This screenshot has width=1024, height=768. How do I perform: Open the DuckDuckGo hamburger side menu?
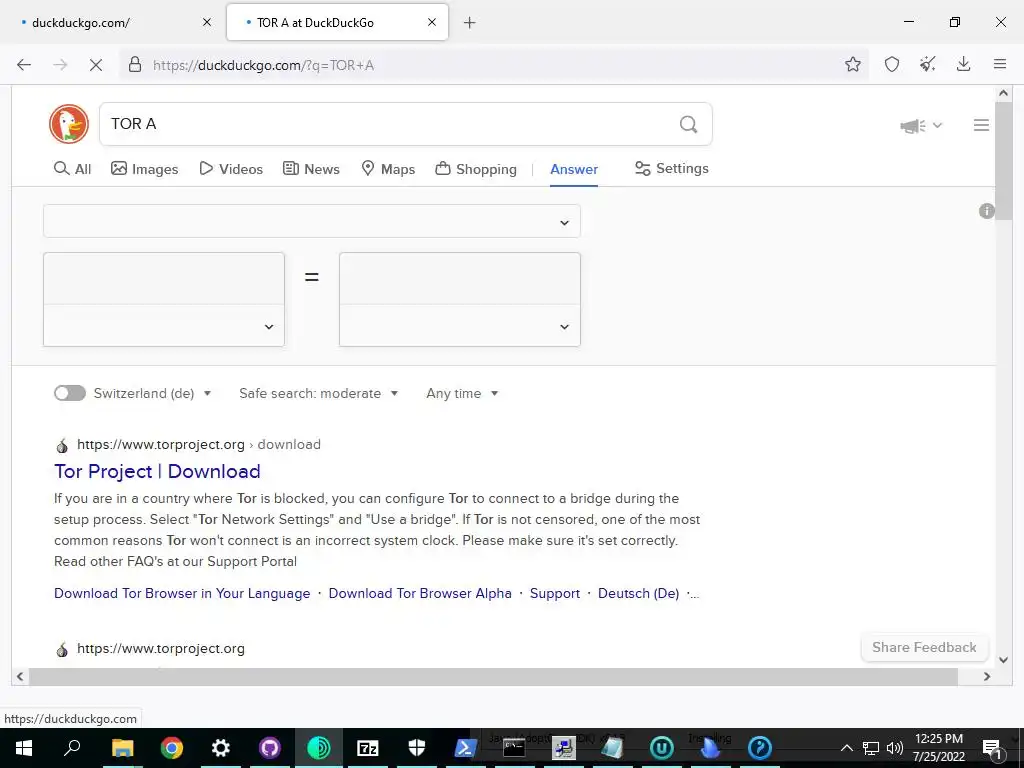tap(981, 125)
